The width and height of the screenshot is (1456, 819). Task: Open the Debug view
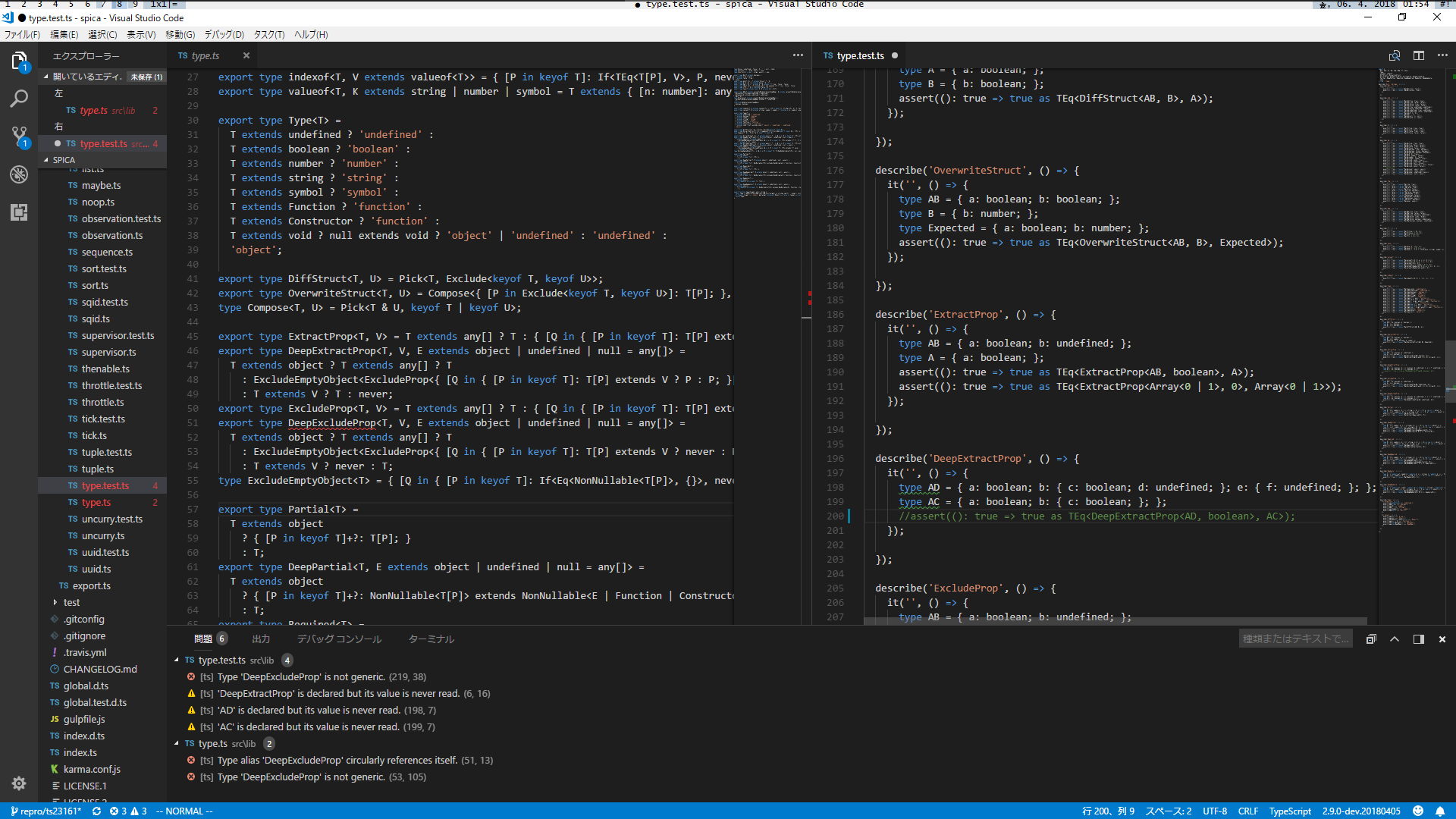pyautogui.click(x=19, y=174)
